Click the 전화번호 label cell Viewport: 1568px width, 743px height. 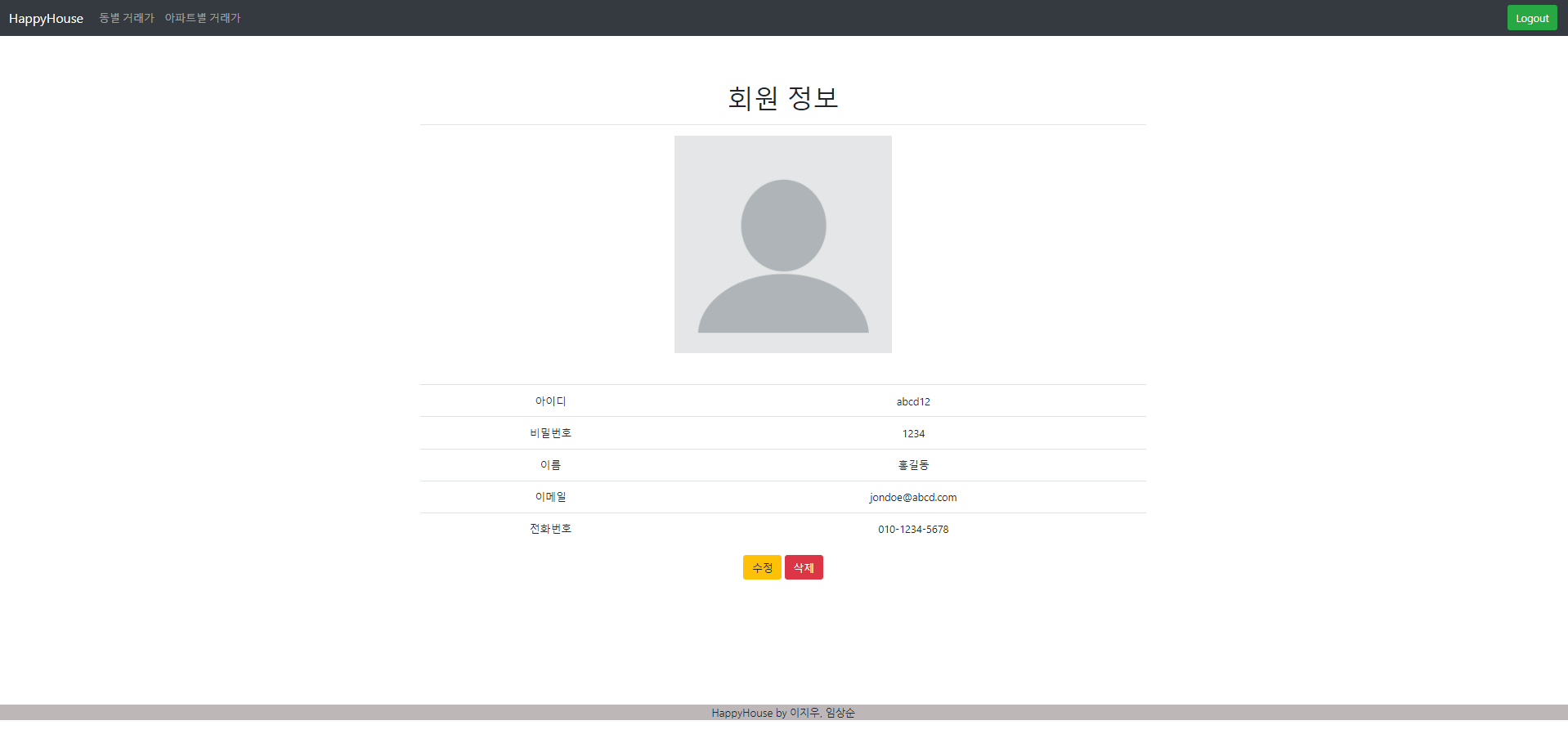[x=550, y=529]
